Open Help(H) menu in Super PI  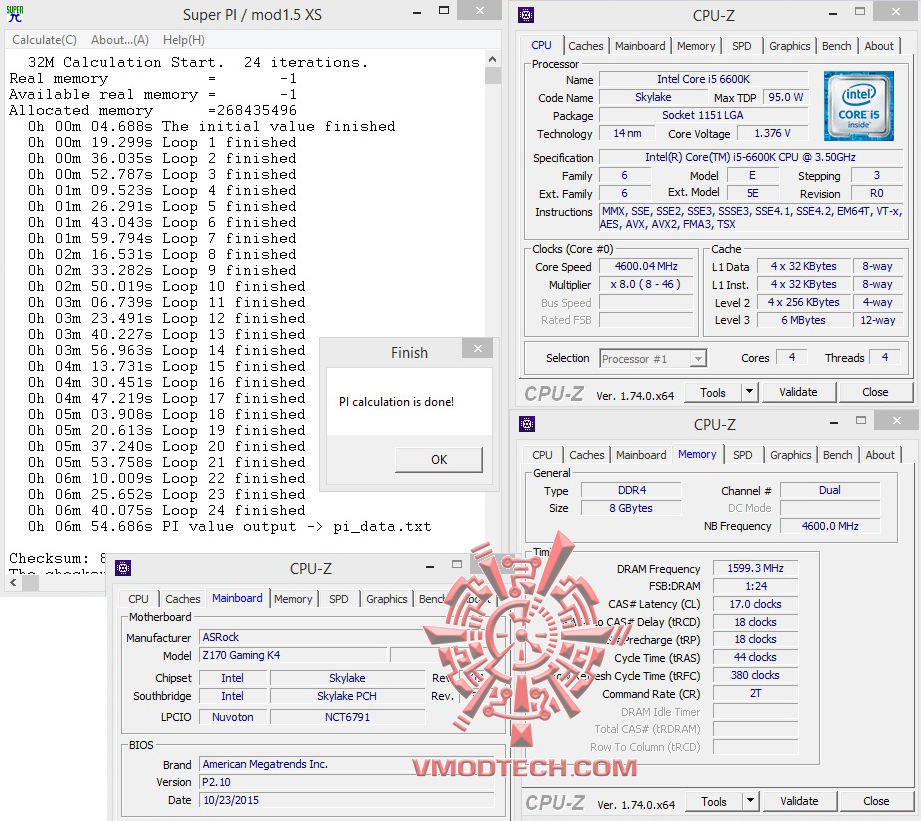[x=184, y=40]
